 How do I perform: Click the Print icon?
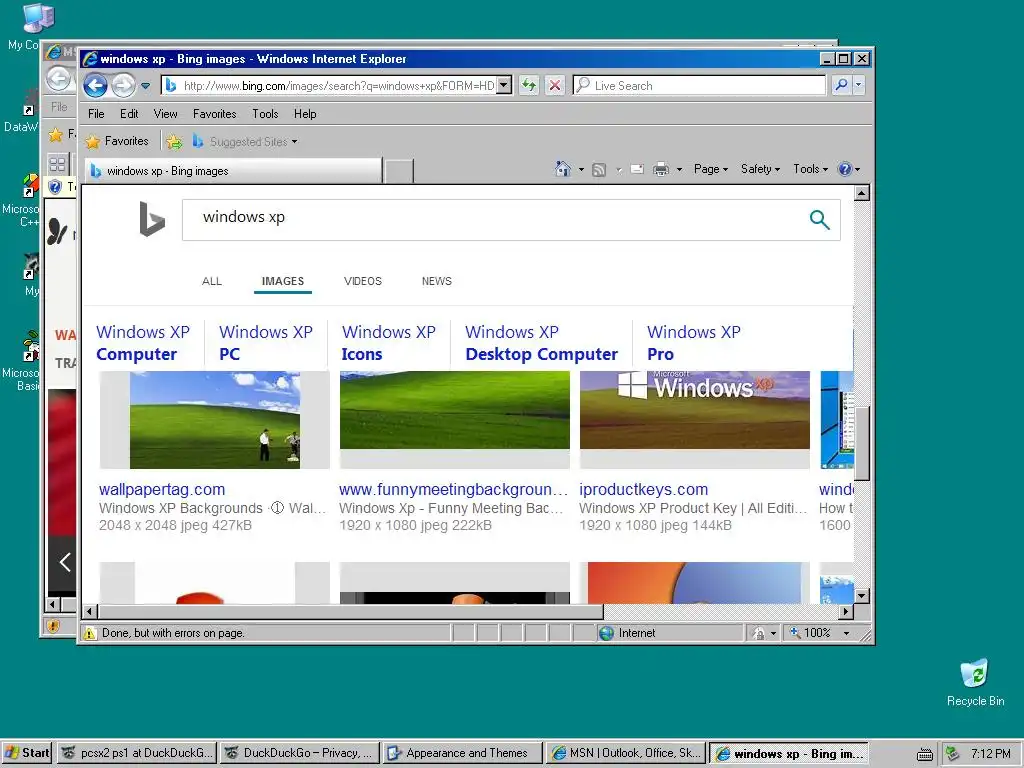click(x=661, y=170)
